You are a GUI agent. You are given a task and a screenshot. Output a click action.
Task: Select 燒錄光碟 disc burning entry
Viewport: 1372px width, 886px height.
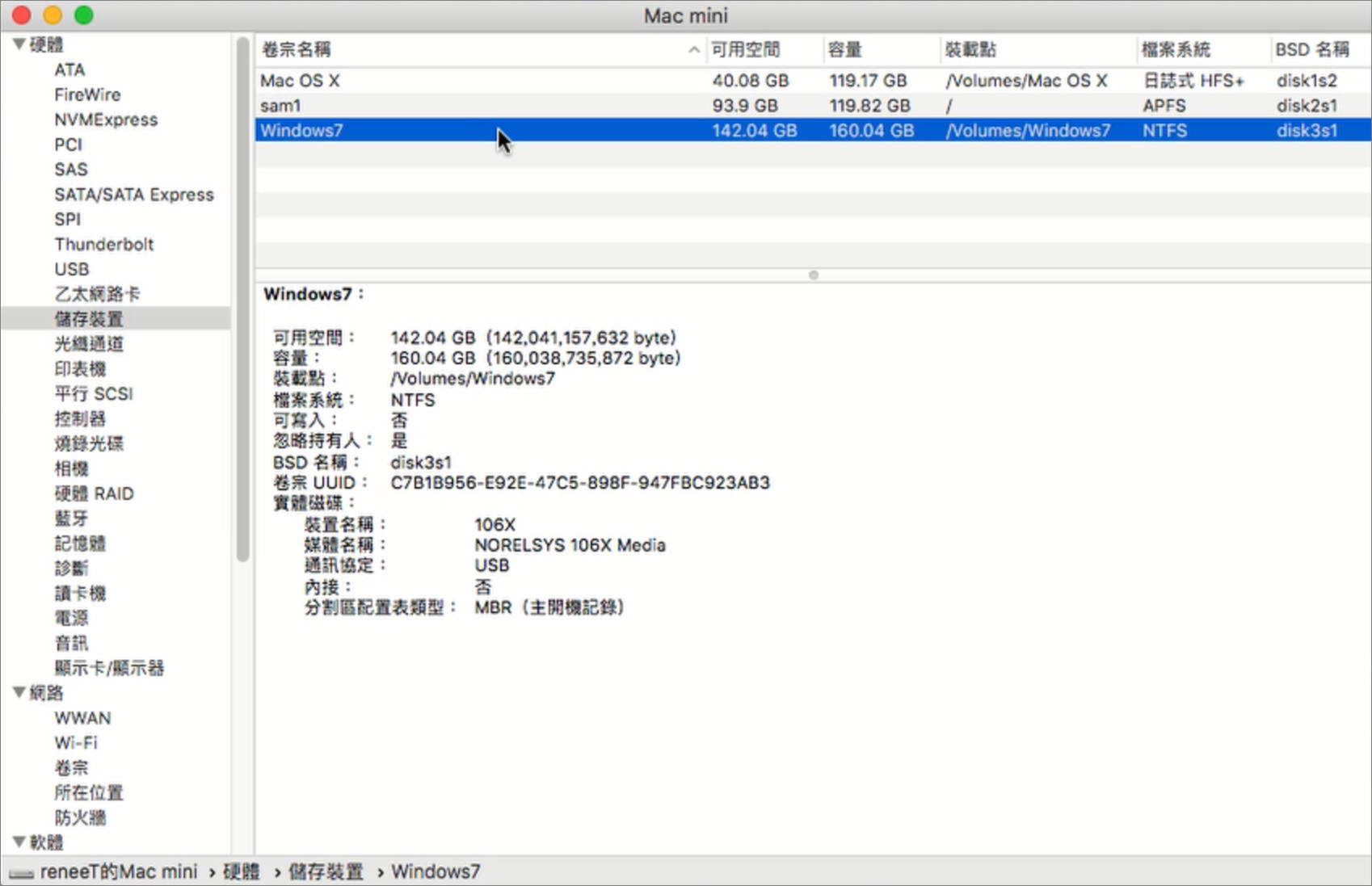[x=89, y=444]
